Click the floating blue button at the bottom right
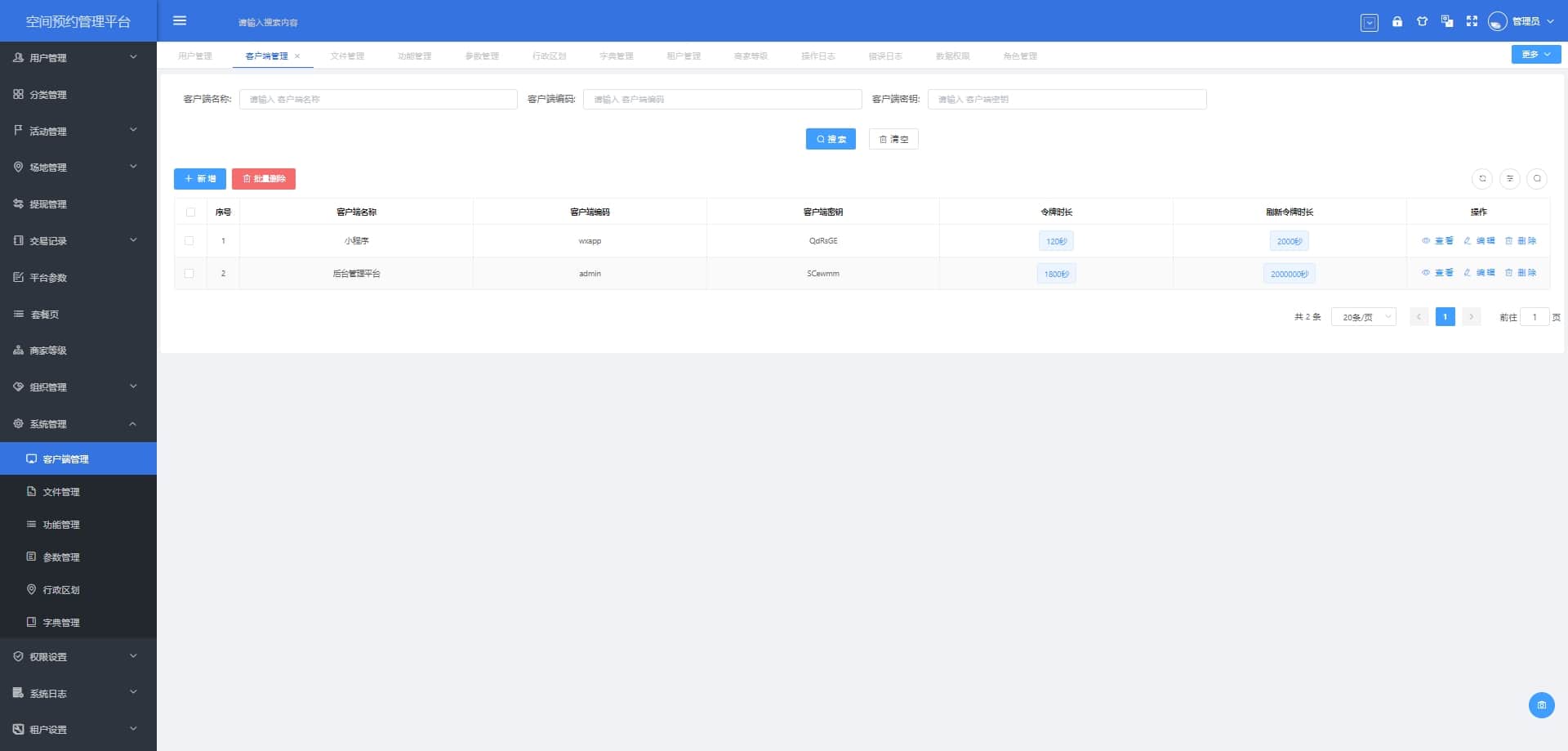 (1541, 704)
